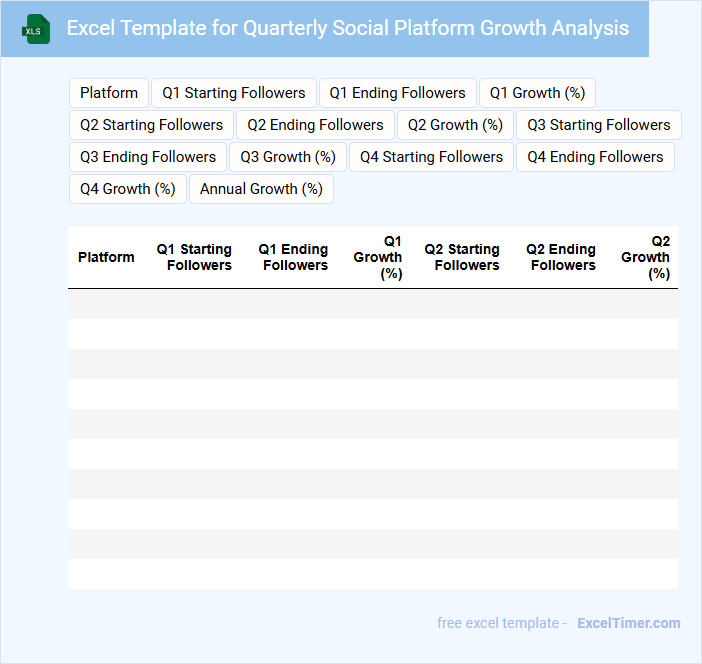Choose the Q2 Starting Followers tag
The height and width of the screenshot is (664, 702).
(152, 125)
